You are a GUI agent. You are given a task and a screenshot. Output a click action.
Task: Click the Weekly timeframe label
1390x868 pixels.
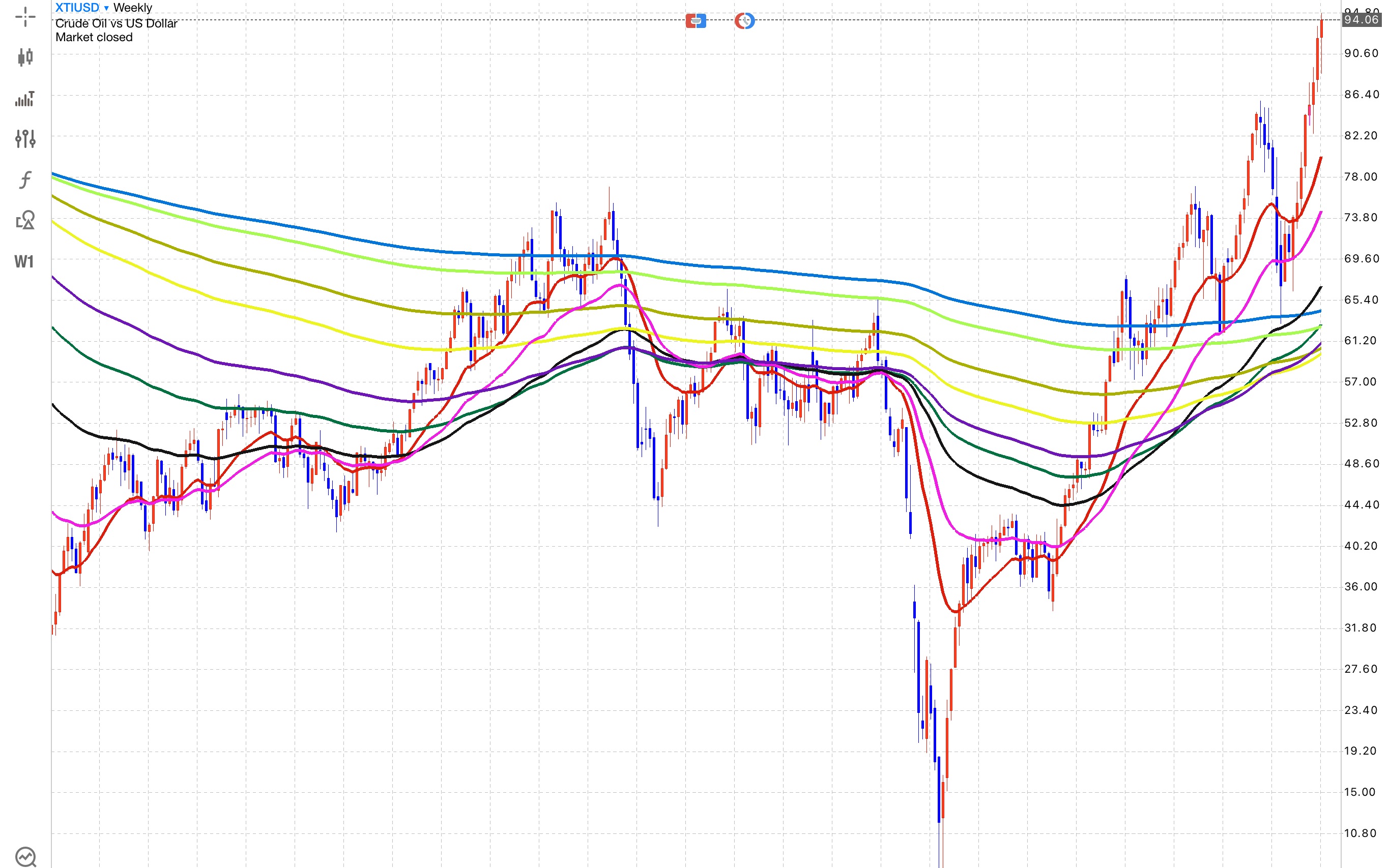(x=133, y=8)
